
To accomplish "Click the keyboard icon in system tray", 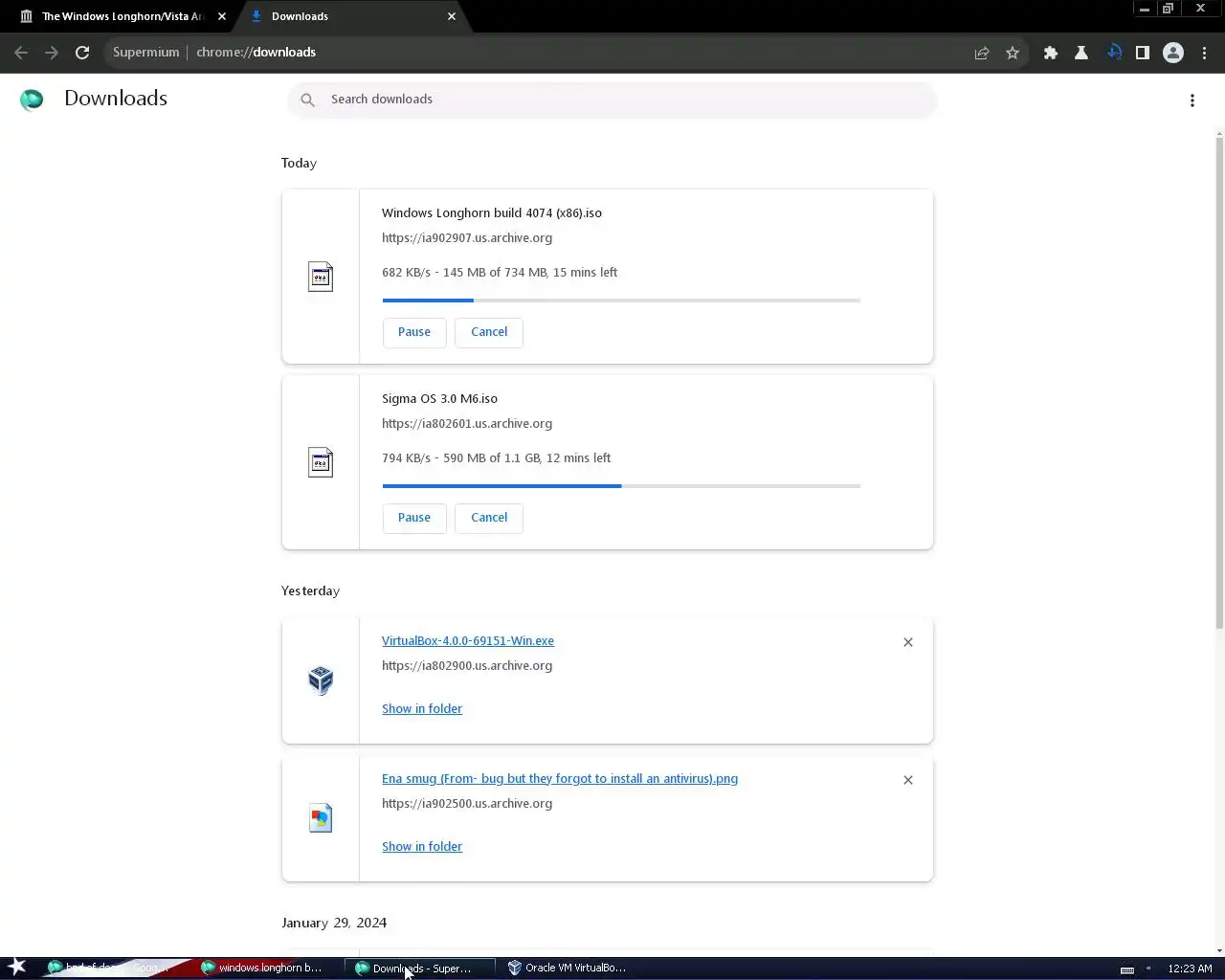I will point(1127,969).
